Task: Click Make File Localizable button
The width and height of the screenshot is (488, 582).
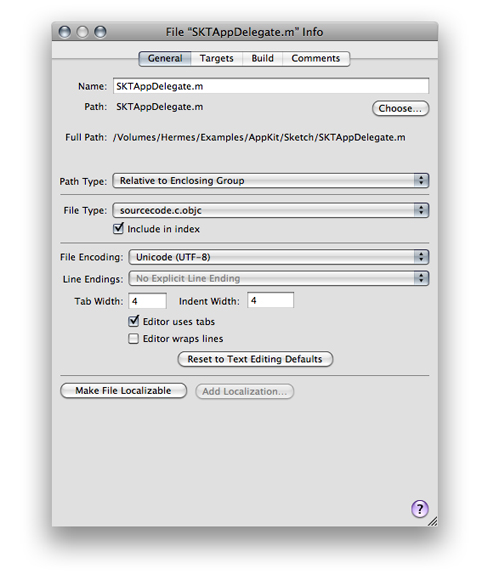Action: pos(123,391)
